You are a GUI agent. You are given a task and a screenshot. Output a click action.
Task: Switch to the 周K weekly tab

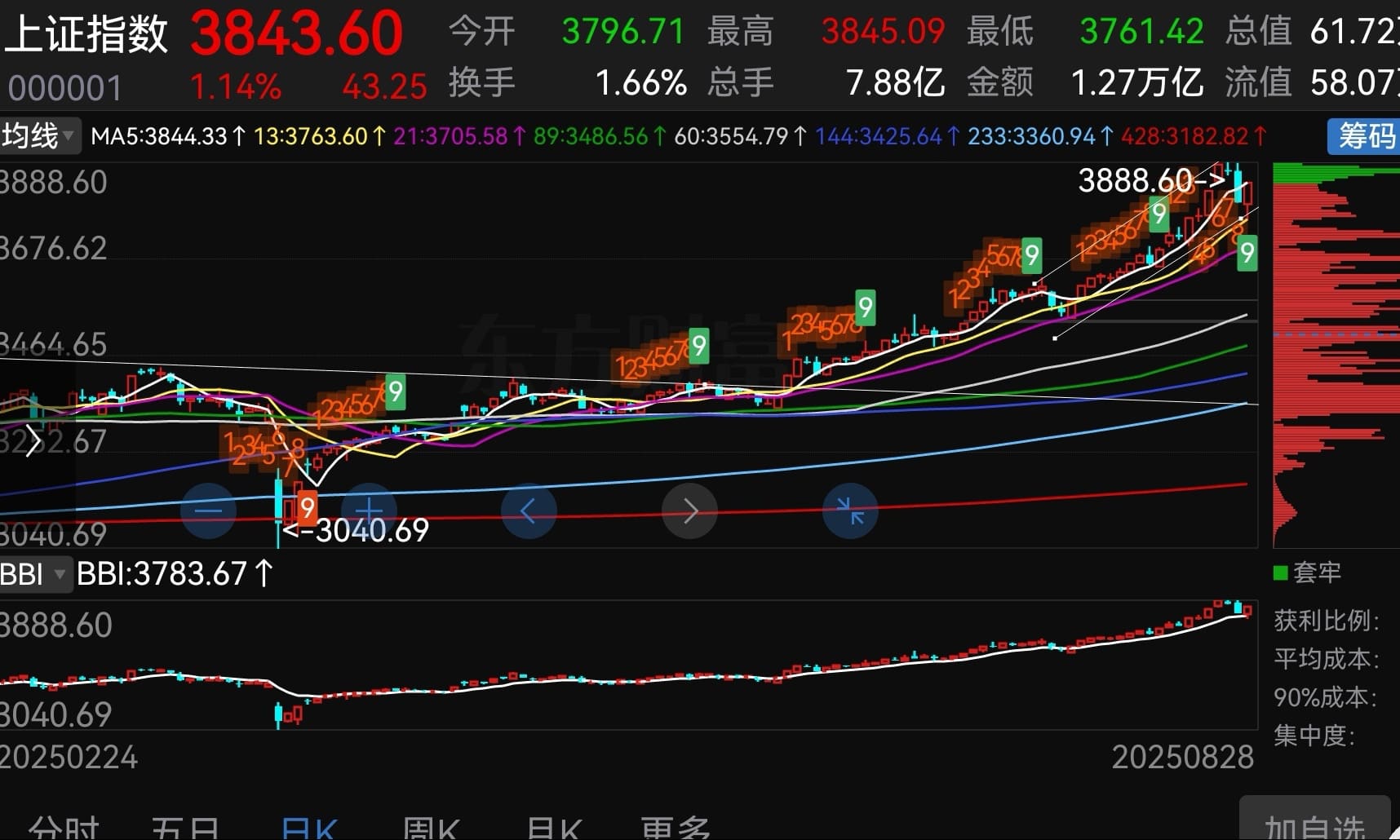coord(431,828)
